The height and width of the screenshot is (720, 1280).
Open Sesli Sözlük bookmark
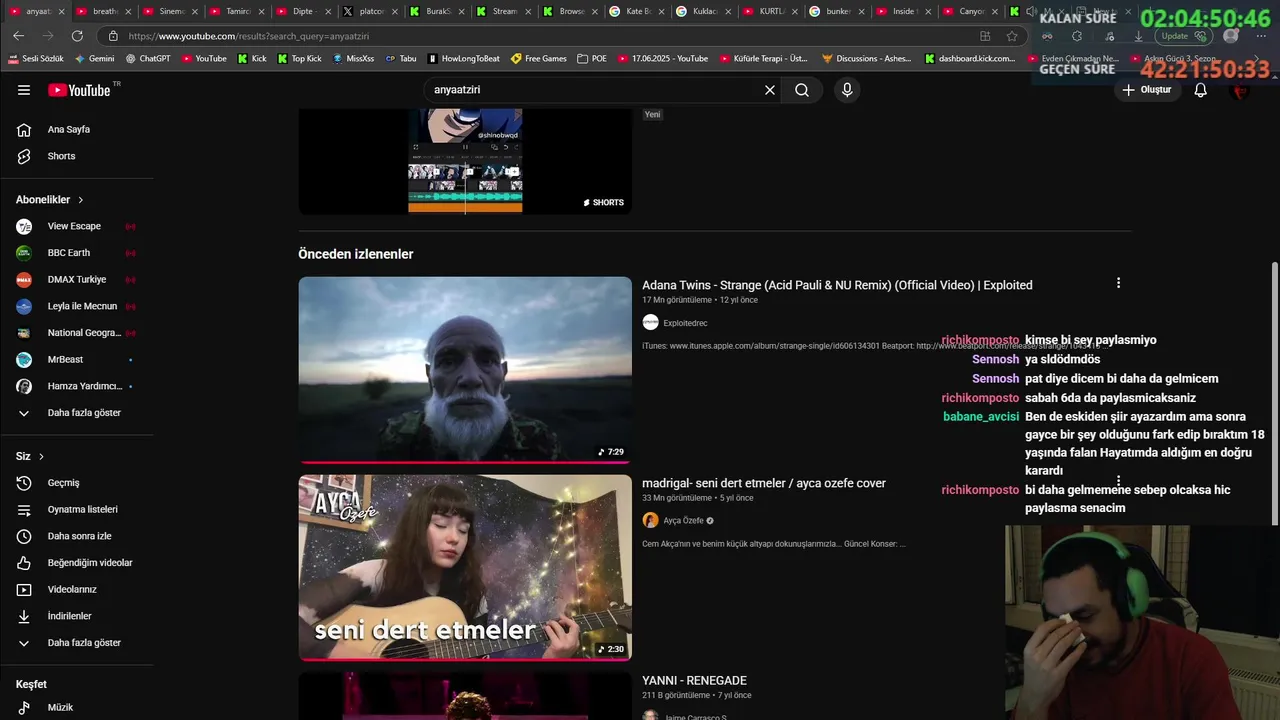click(36, 58)
